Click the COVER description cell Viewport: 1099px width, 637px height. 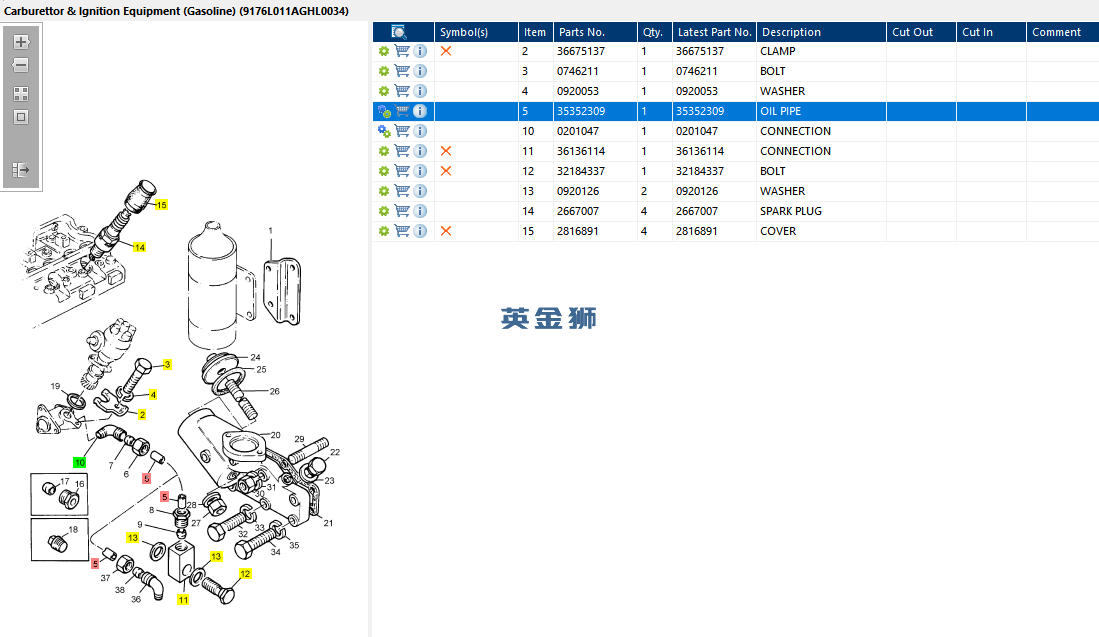point(821,231)
